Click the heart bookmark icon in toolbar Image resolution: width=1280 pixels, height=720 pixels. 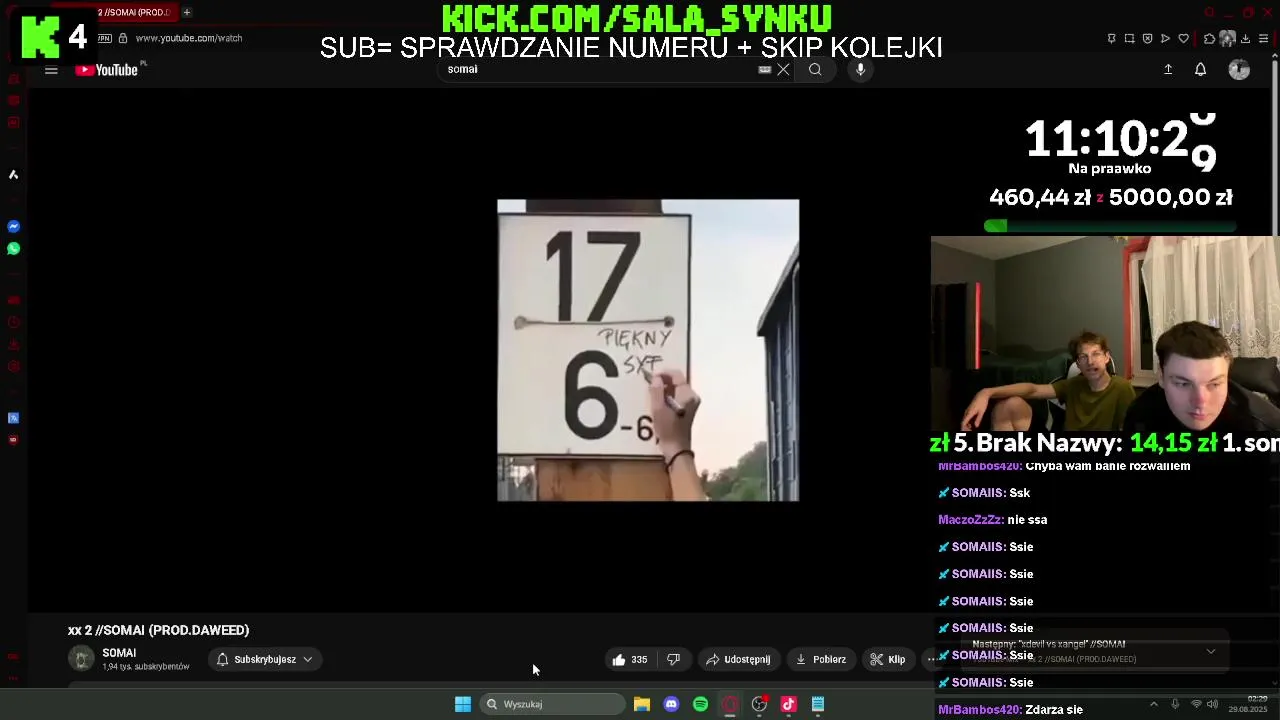pyautogui.click(x=1184, y=38)
